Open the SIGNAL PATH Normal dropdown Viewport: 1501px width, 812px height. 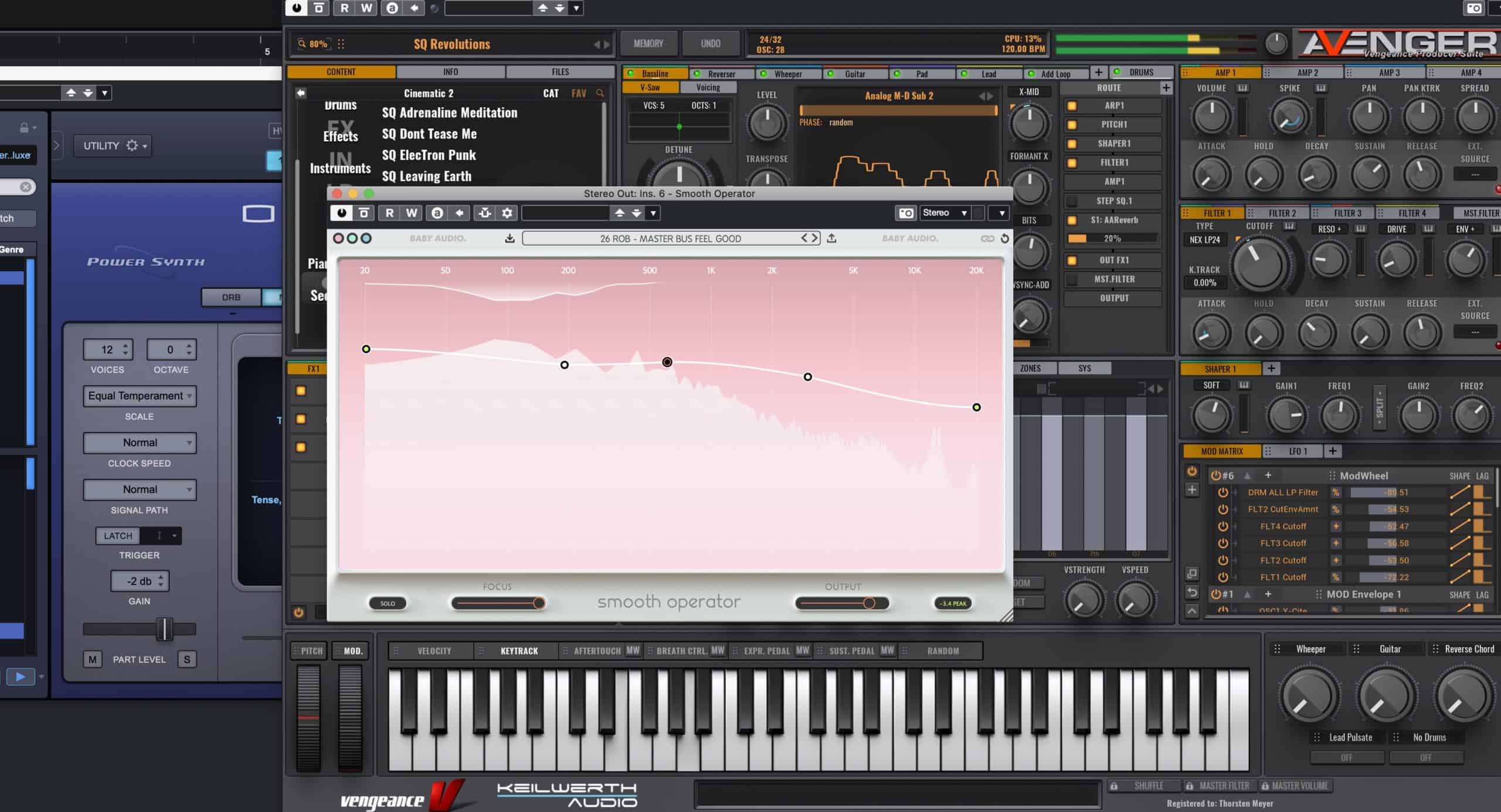pyautogui.click(x=140, y=490)
